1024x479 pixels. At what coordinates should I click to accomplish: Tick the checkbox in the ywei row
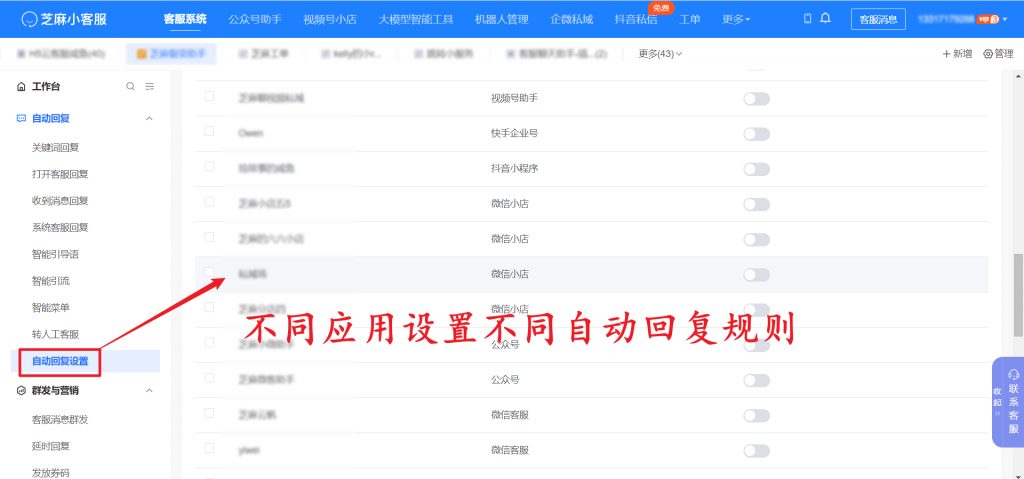tap(209, 448)
